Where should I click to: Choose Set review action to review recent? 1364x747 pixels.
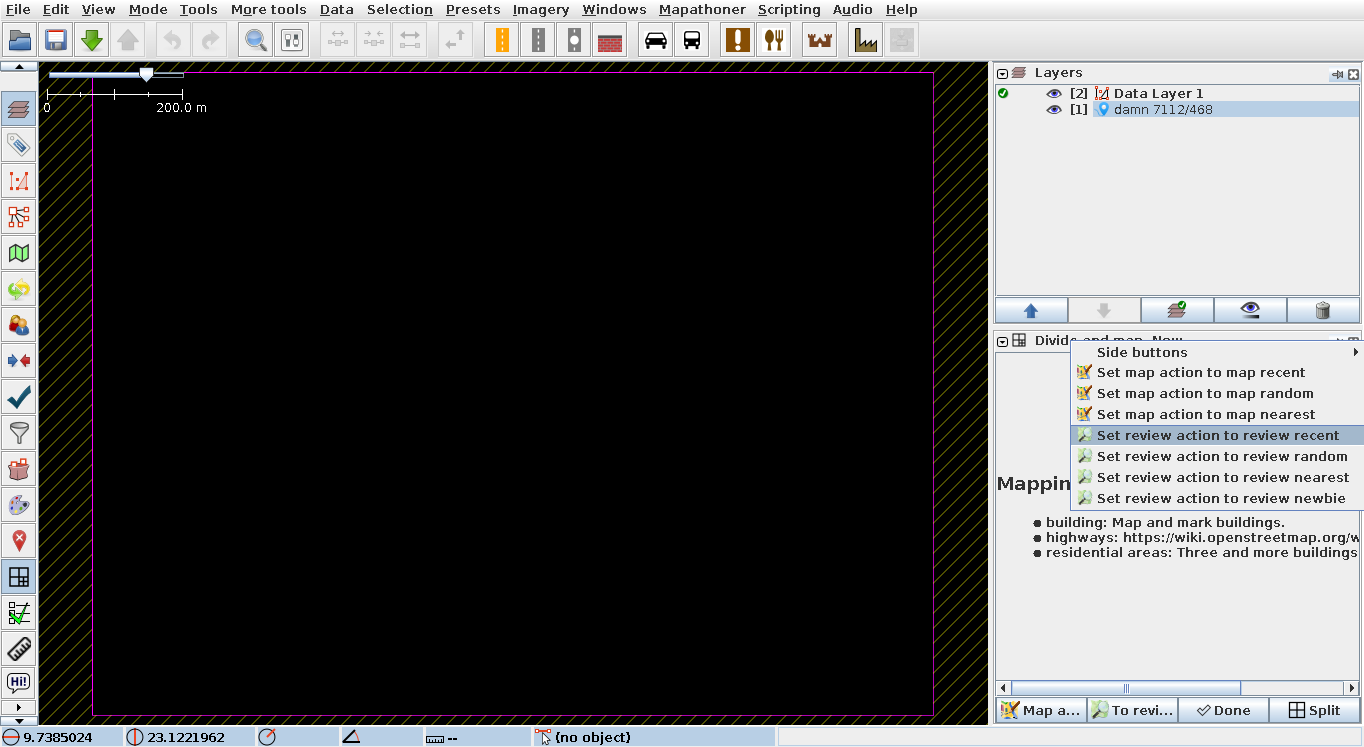1217,436
